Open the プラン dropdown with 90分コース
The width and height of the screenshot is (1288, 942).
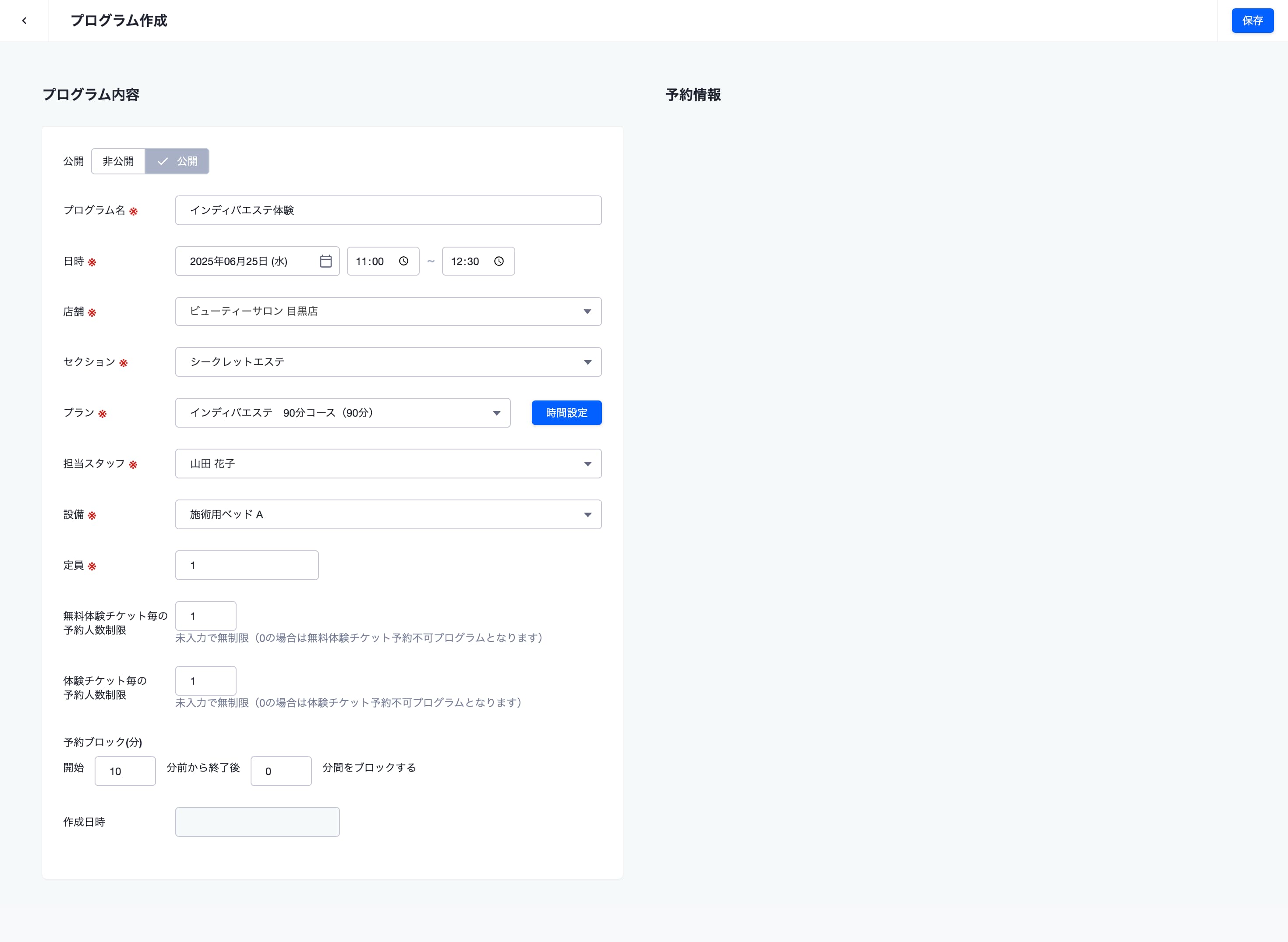343,413
